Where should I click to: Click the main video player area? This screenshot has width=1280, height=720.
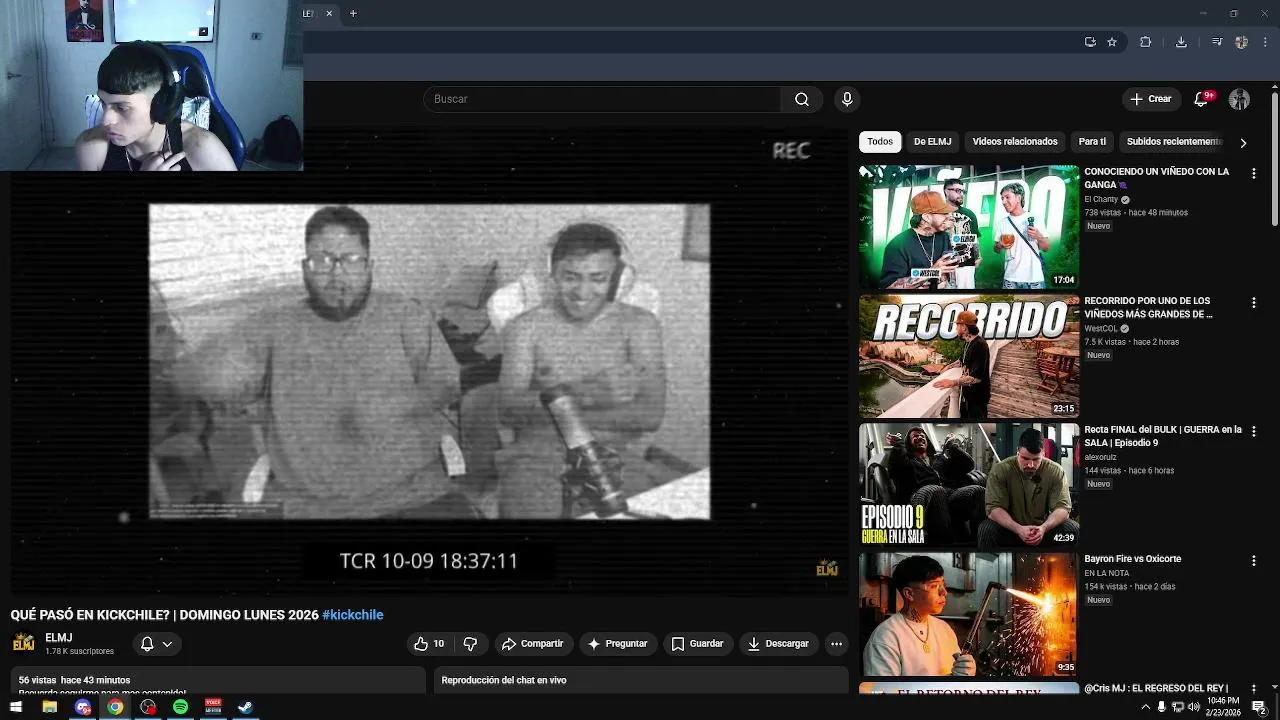pos(430,363)
